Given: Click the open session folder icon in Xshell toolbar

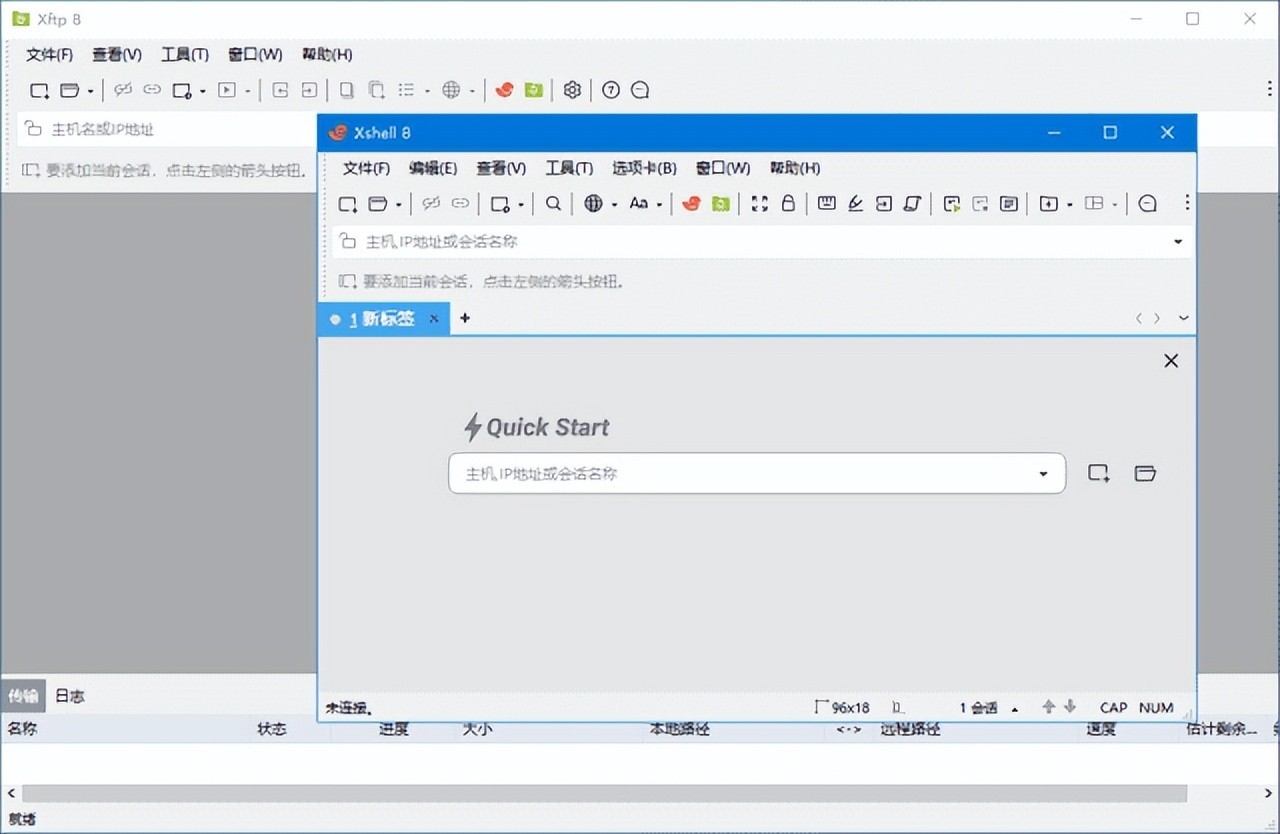Looking at the screenshot, I should tap(377, 204).
